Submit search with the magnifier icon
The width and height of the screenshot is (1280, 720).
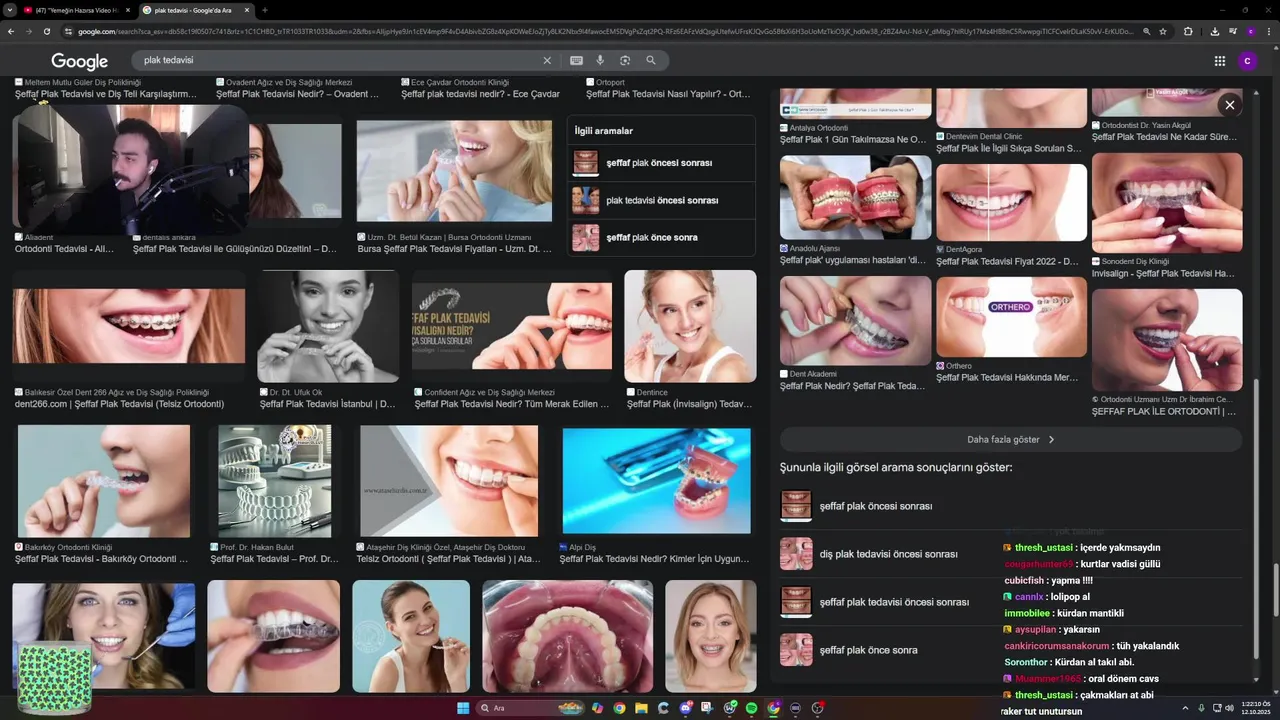(x=651, y=60)
